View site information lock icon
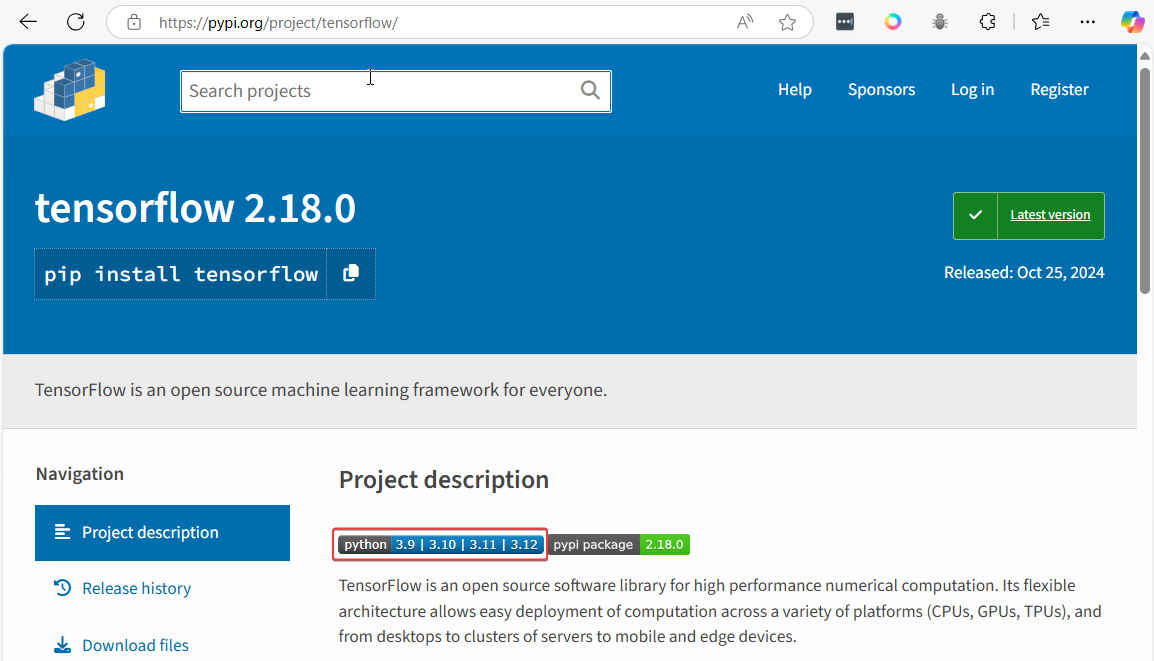Viewport: 1154px width, 661px height. 134,22
